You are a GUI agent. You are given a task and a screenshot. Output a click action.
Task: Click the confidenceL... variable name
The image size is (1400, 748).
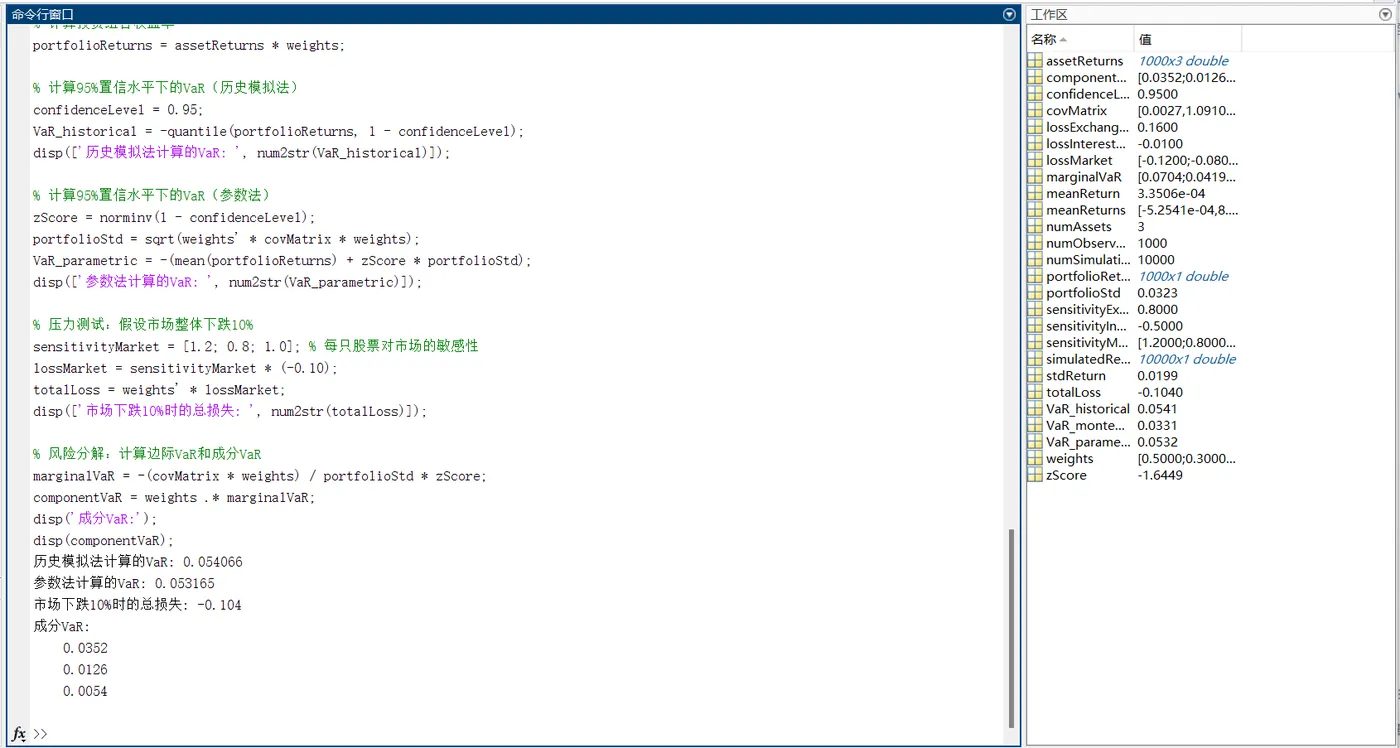point(1087,94)
